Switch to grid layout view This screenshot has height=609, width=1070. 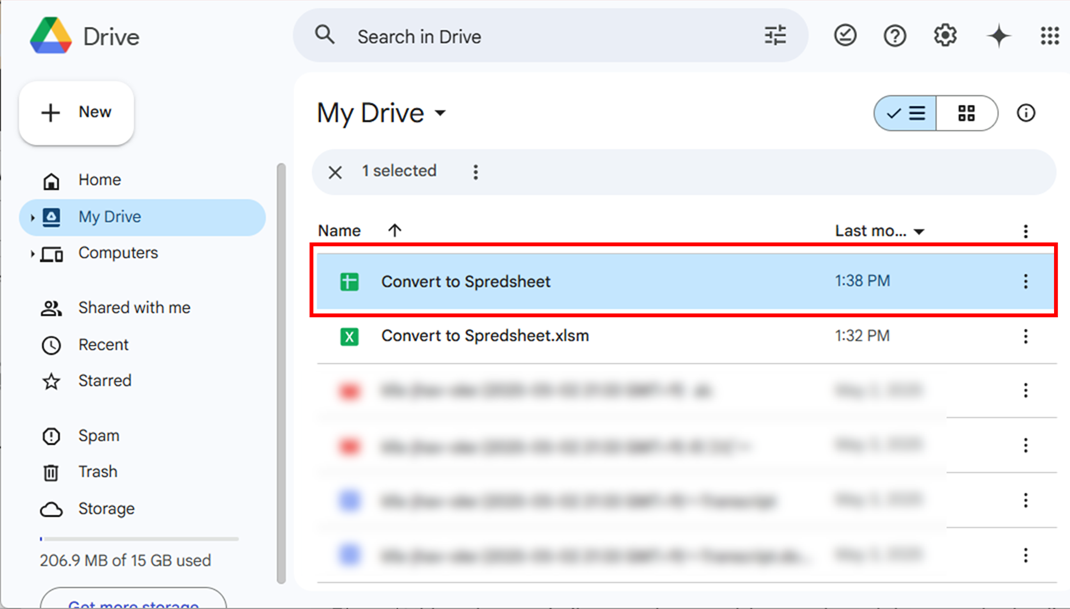[x=967, y=113]
